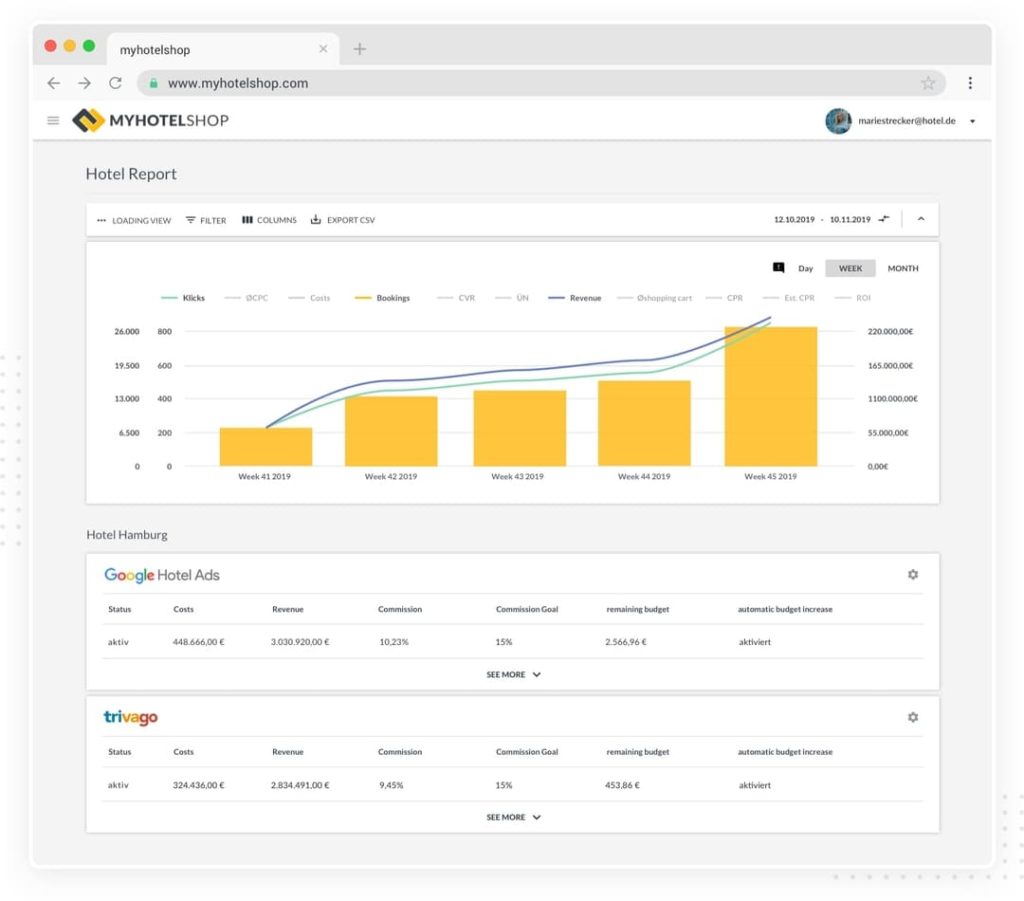The width and height of the screenshot is (1024, 901).
Task: Switch chart view to Day
Action: coord(805,268)
